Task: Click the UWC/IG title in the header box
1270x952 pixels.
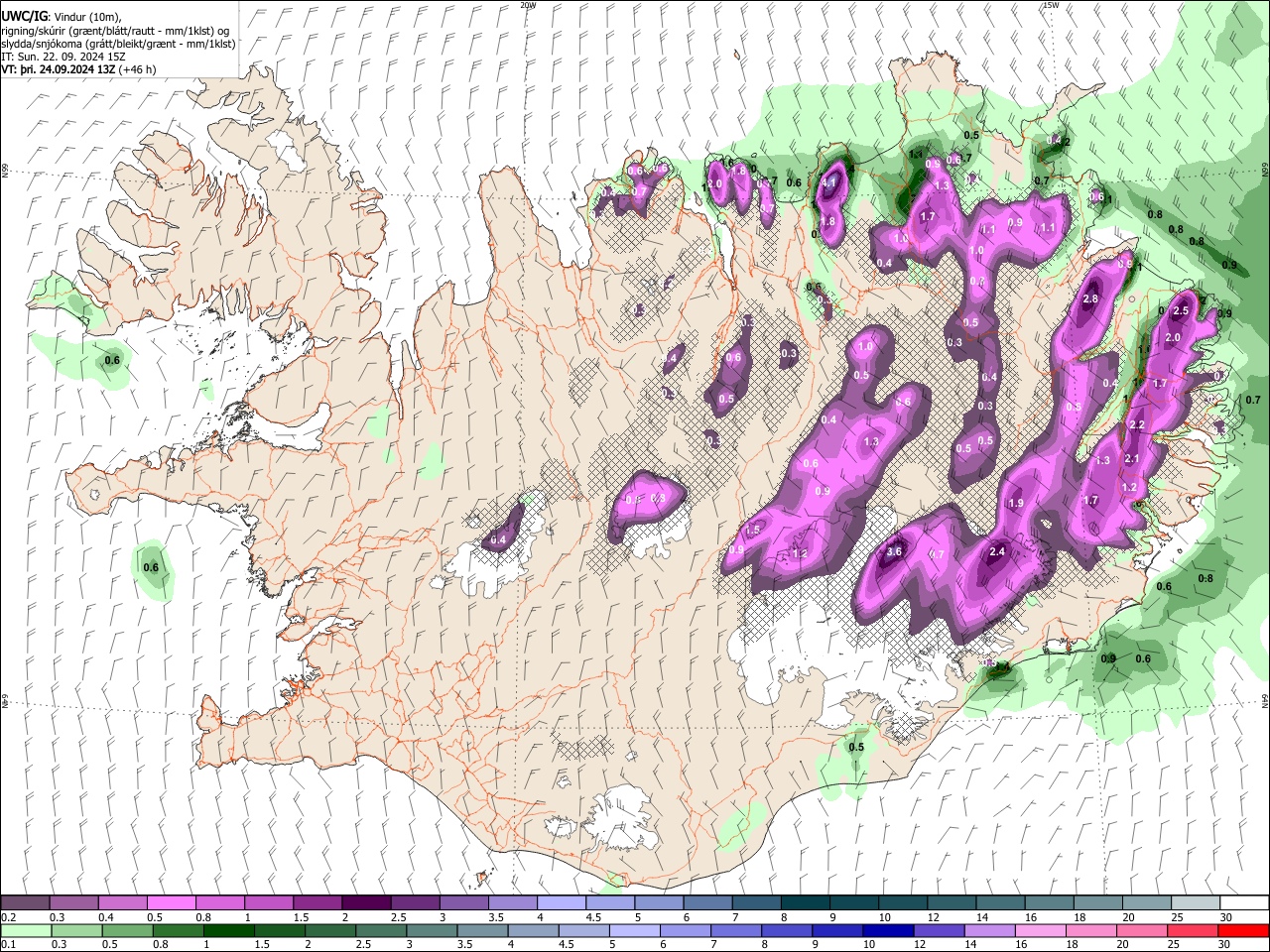Action: click(24, 16)
